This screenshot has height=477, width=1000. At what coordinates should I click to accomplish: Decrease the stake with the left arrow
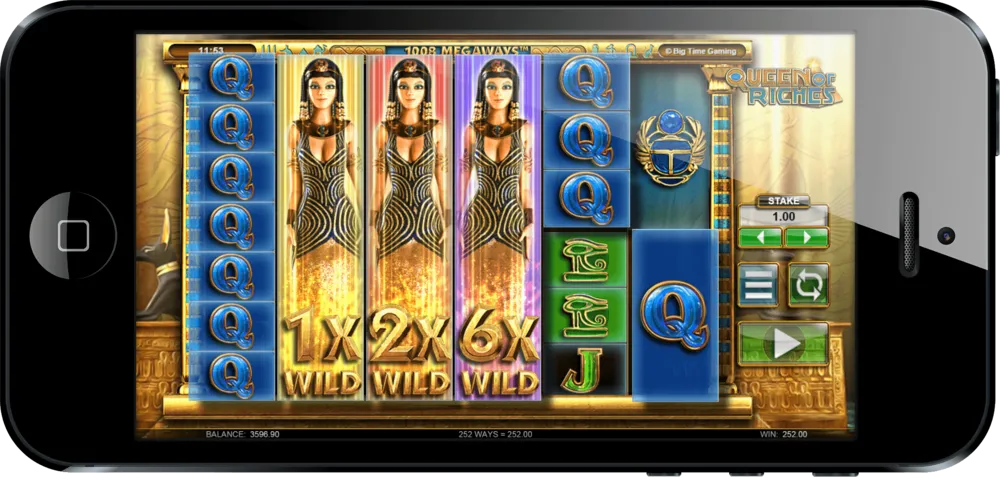coord(760,237)
